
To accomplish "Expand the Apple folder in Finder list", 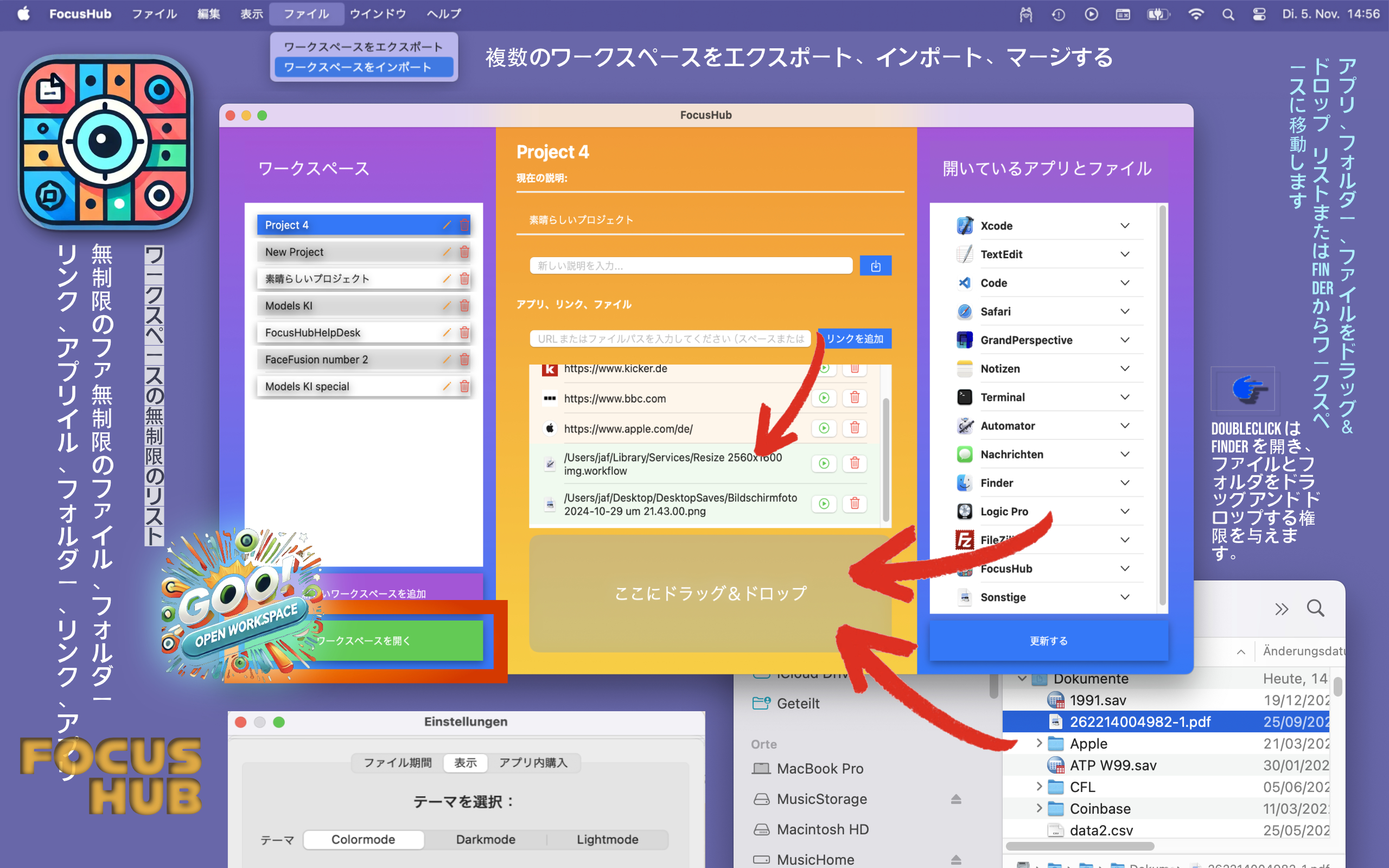I will click(x=1039, y=743).
